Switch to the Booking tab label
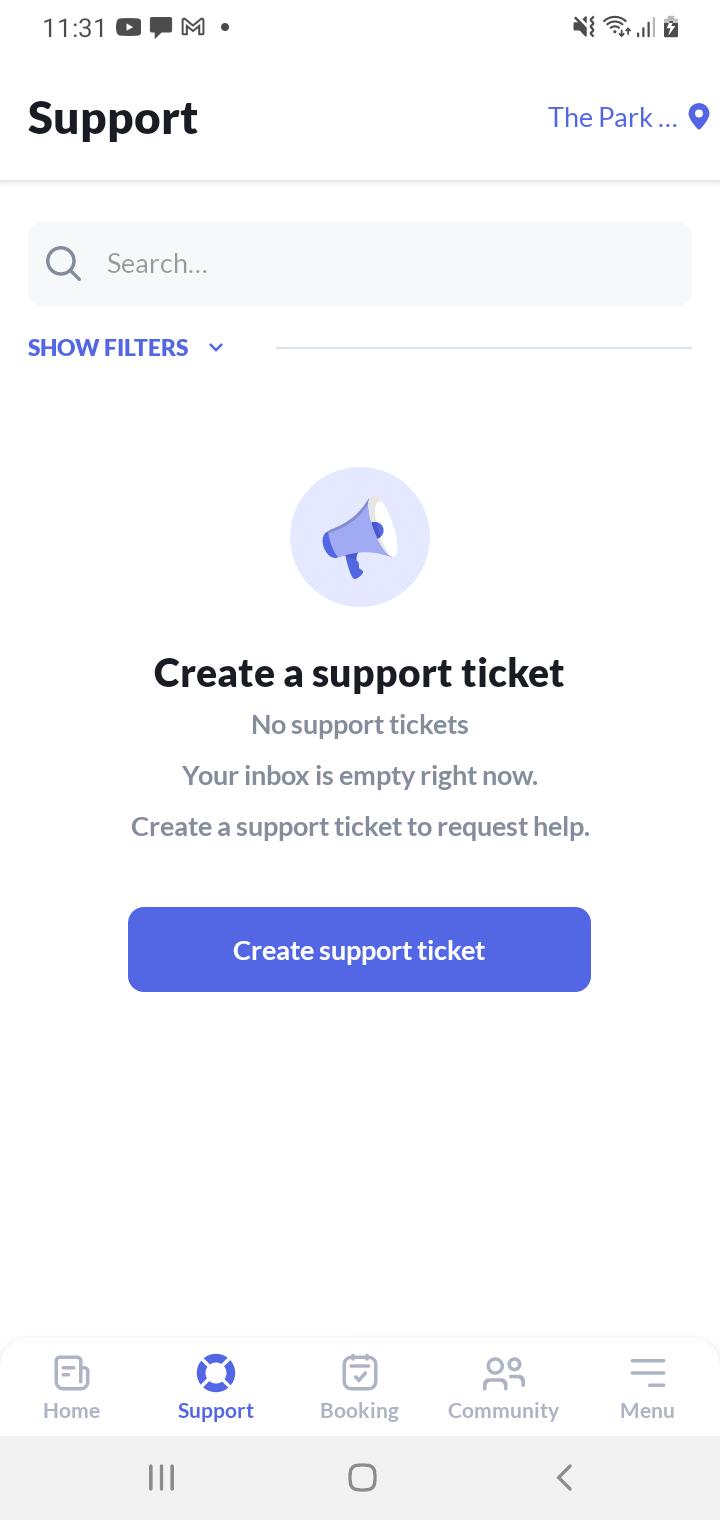 [359, 1411]
